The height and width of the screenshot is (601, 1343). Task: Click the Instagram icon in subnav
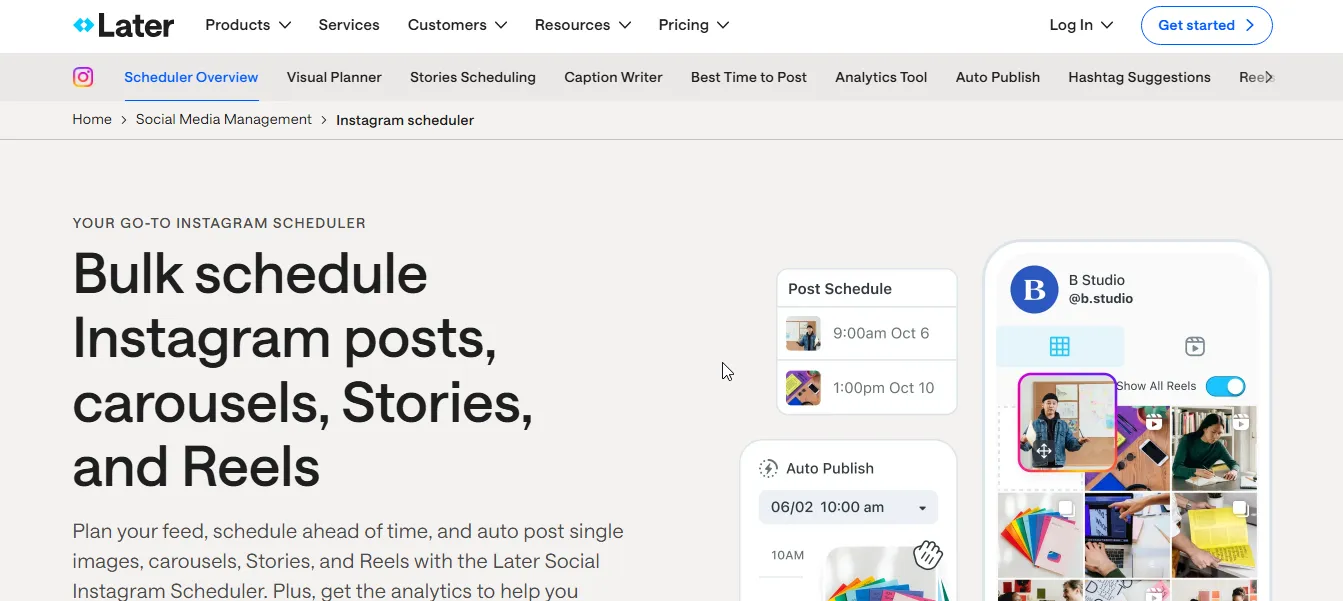(83, 77)
